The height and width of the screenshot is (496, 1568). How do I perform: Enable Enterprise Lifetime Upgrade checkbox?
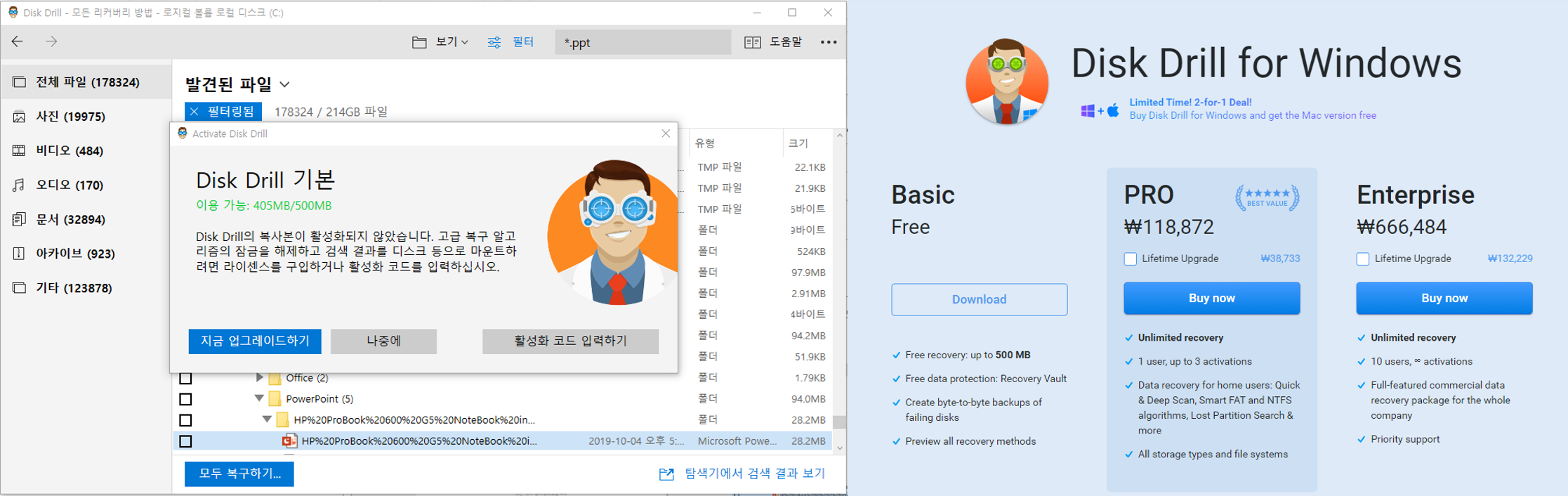[1362, 259]
